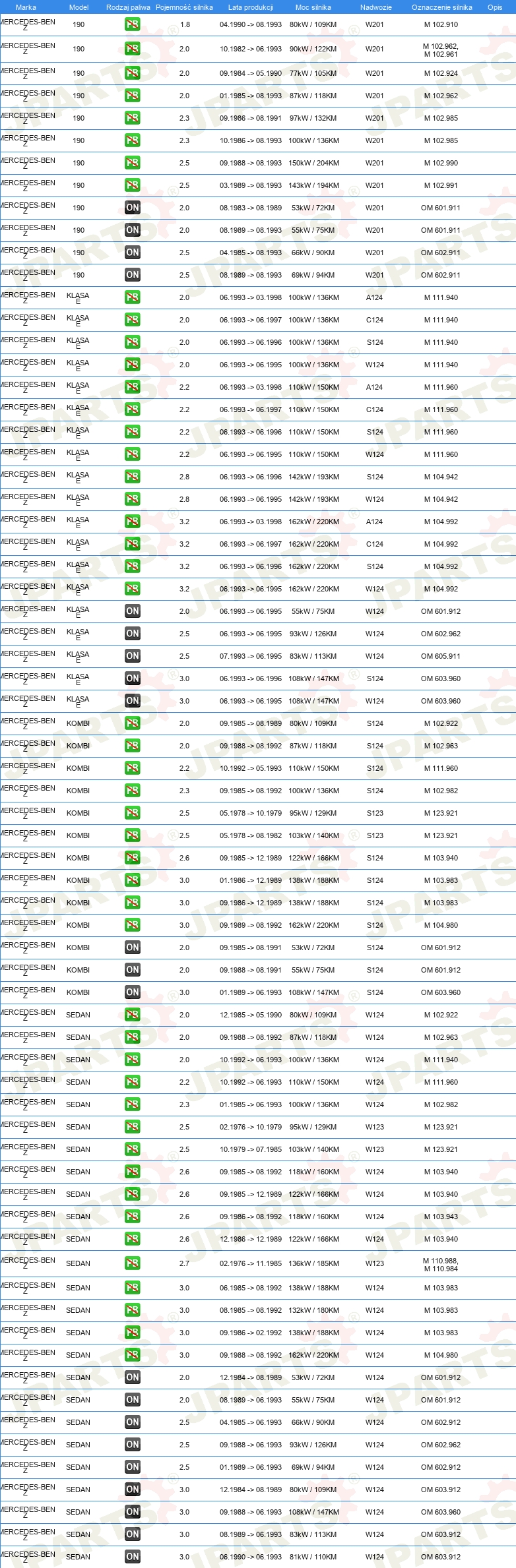Select the capacity value '2.7'

184,1263
